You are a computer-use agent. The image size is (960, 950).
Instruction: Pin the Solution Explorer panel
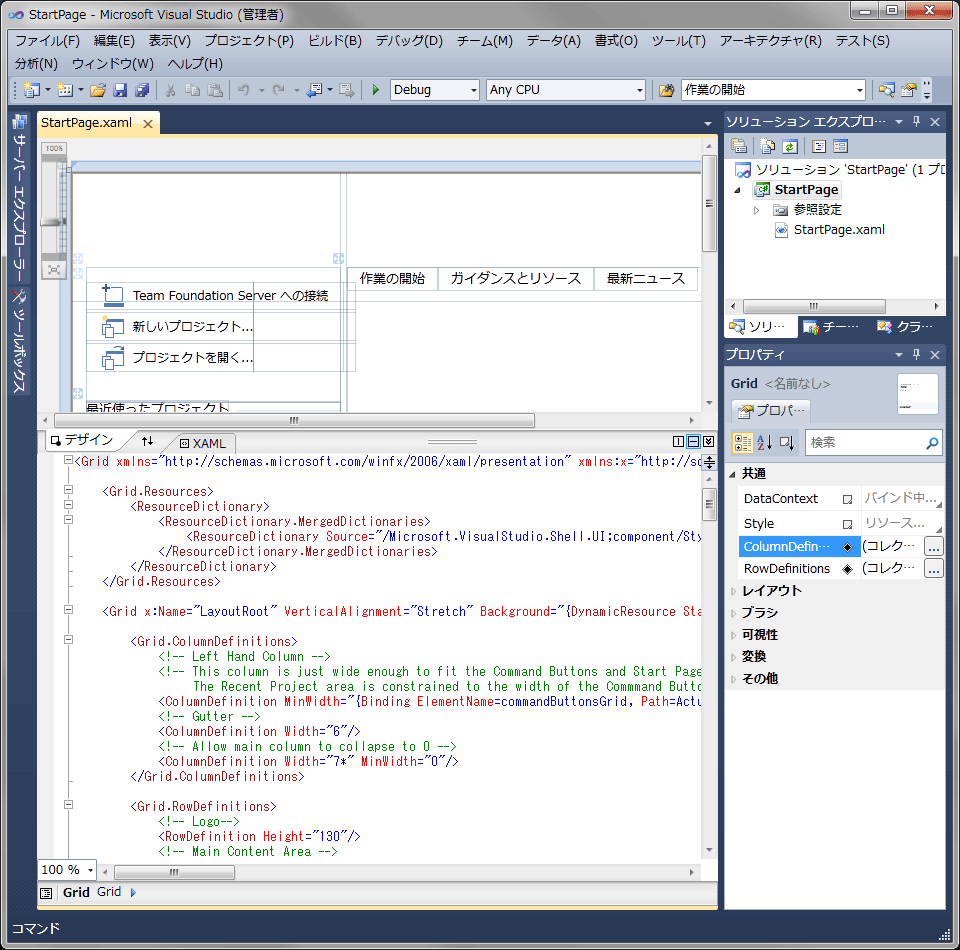click(x=917, y=121)
